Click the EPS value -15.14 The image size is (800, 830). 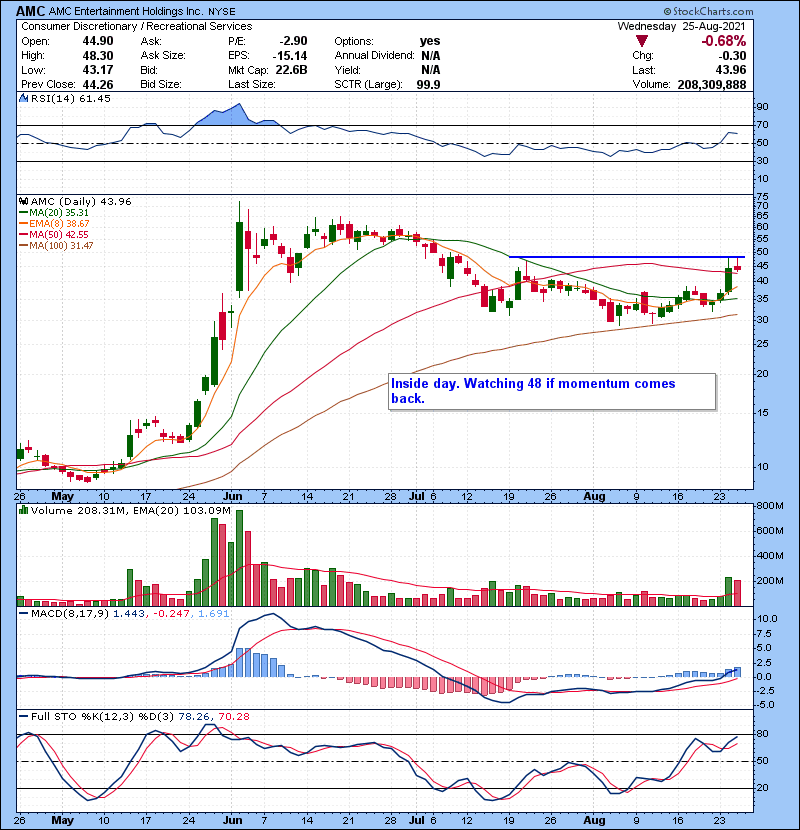(x=290, y=56)
